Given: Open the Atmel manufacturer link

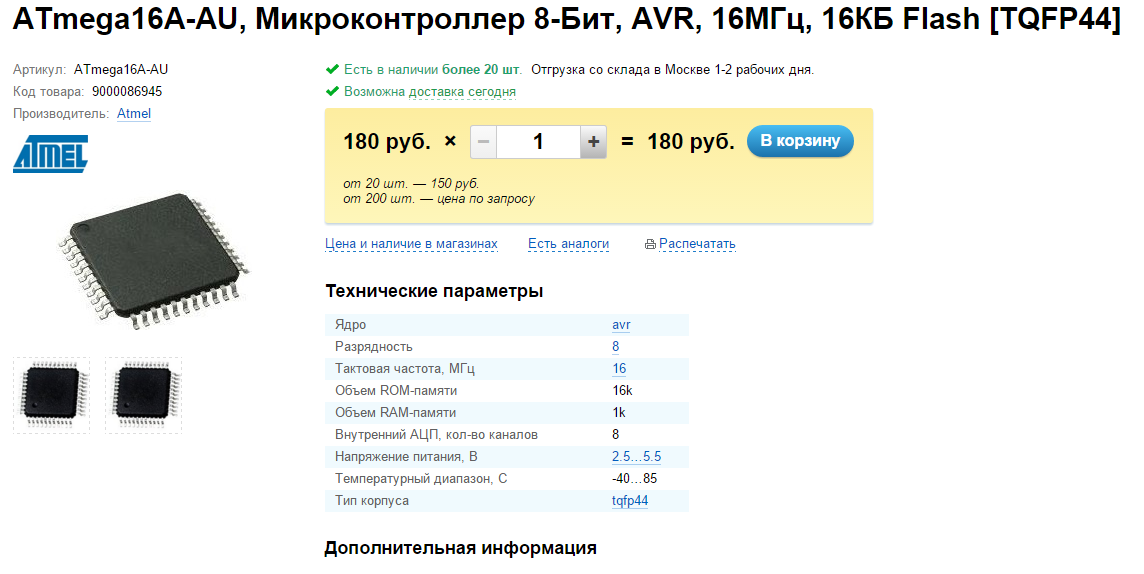Looking at the screenshot, I should (x=134, y=114).
